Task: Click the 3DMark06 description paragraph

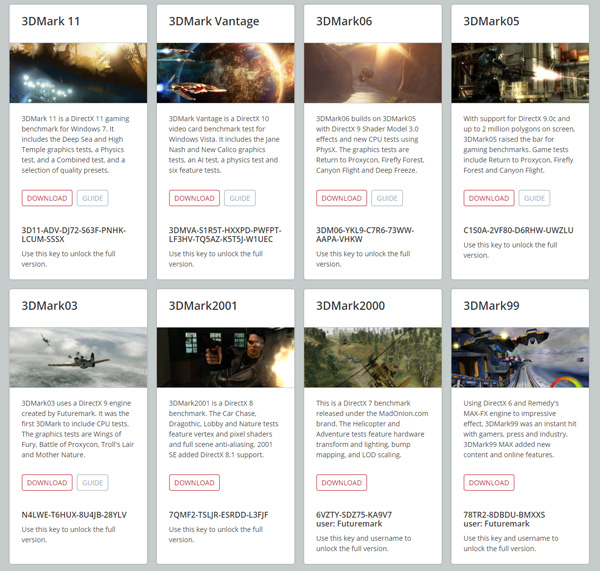Action: tap(370, 144)
